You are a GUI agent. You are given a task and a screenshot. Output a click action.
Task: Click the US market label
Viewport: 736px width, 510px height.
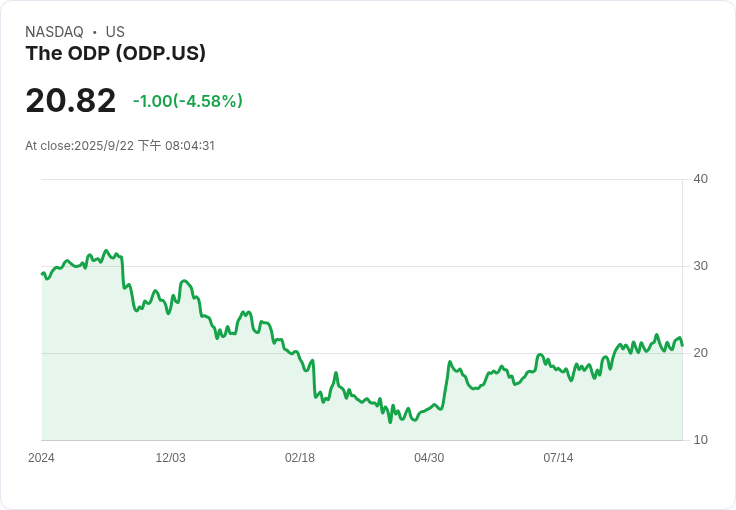[x=115, y=32]
